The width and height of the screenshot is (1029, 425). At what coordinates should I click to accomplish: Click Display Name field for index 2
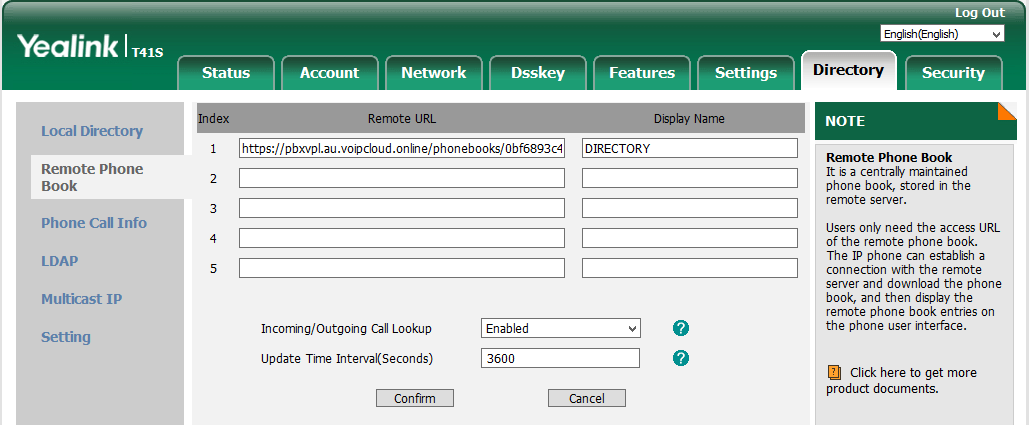690,178
